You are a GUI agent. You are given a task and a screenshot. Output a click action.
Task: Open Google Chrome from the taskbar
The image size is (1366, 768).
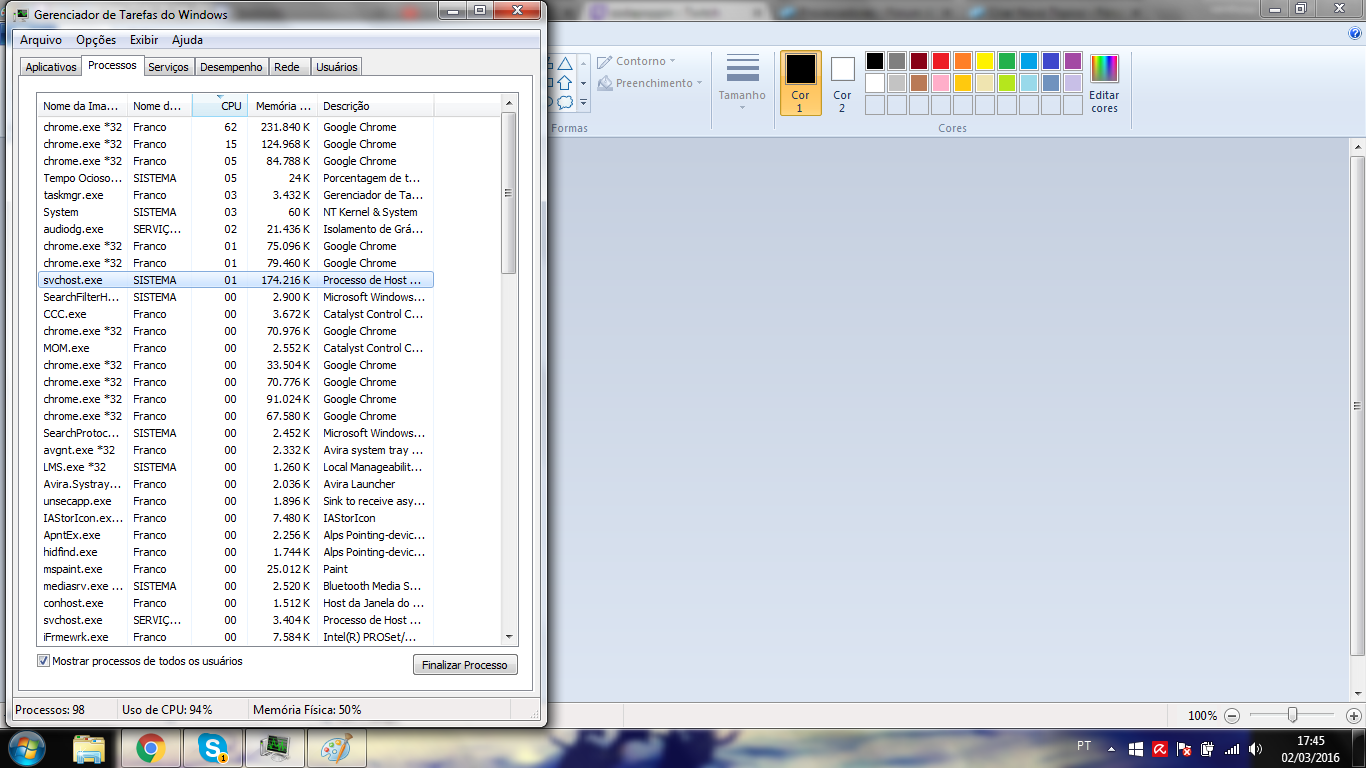pyautogui.click(x=151, y=748)
